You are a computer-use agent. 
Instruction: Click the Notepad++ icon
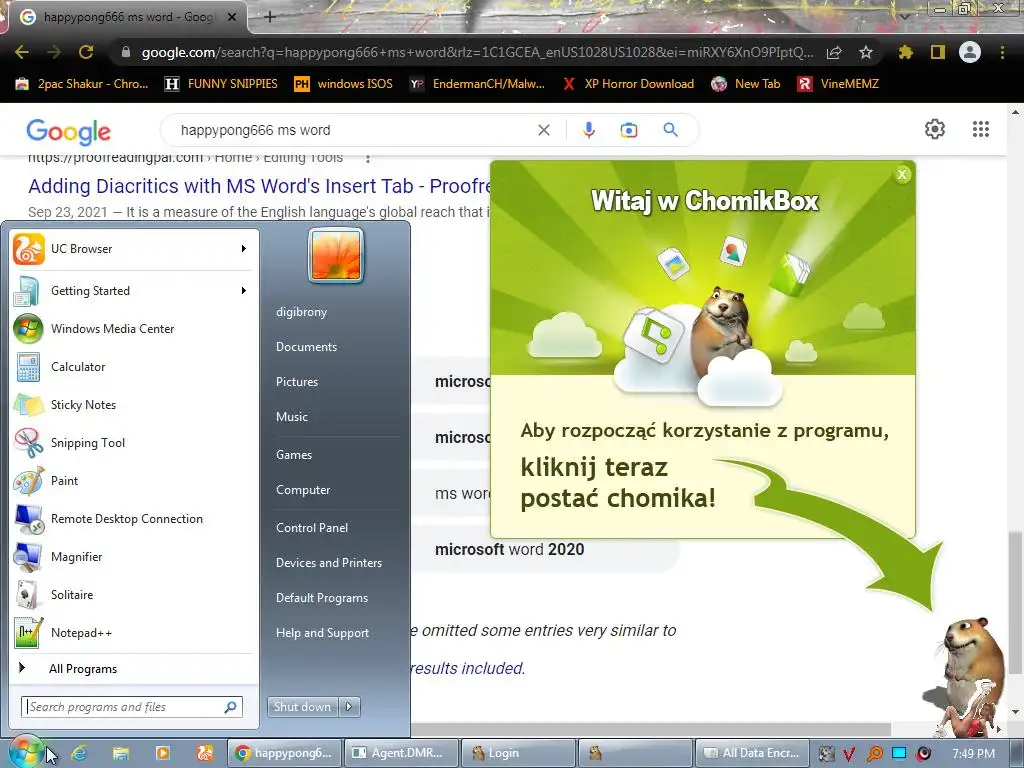click(29, 632)
